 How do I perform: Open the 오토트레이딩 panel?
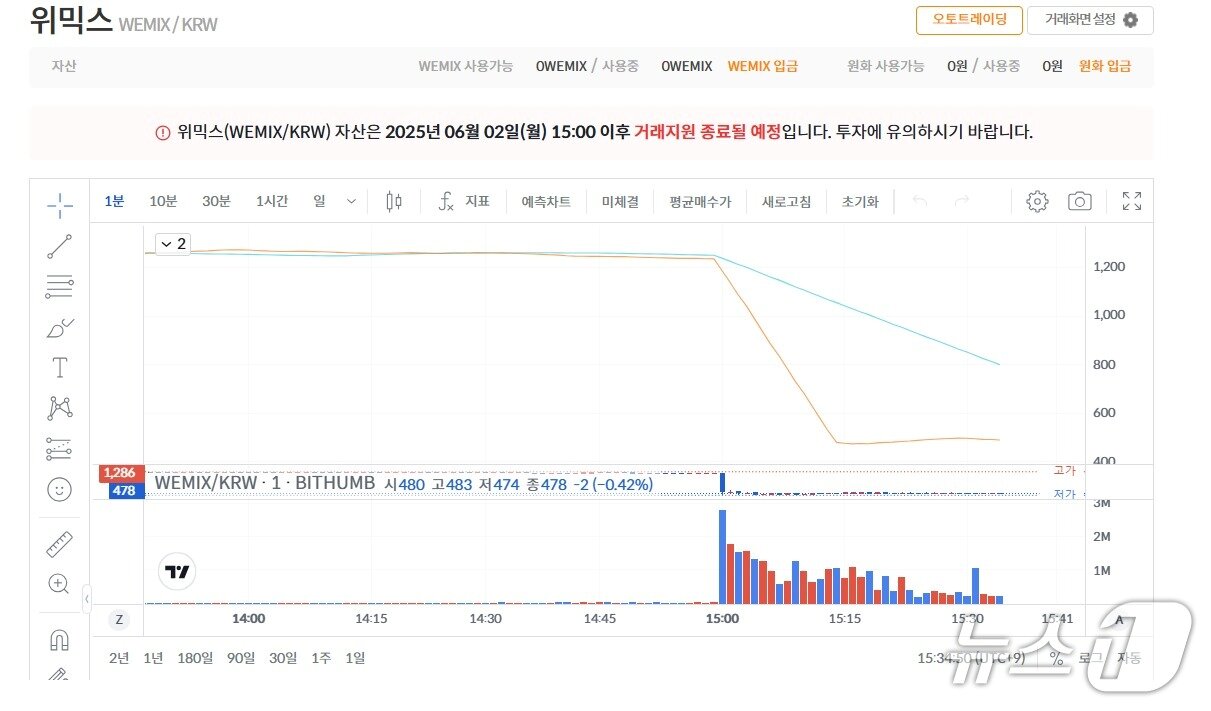[969, 19]
